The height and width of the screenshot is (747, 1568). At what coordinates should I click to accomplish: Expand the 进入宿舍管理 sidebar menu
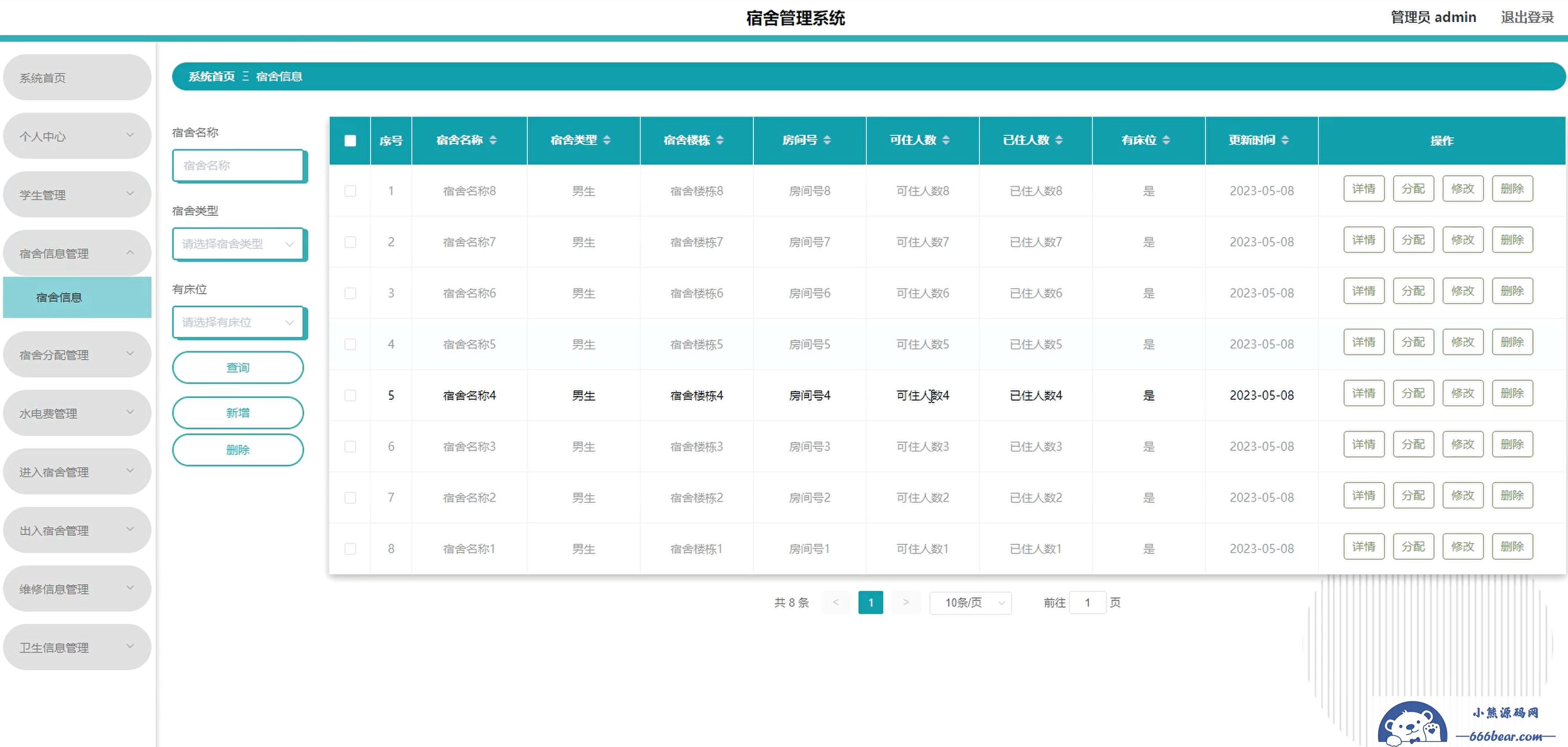(77, 471)
